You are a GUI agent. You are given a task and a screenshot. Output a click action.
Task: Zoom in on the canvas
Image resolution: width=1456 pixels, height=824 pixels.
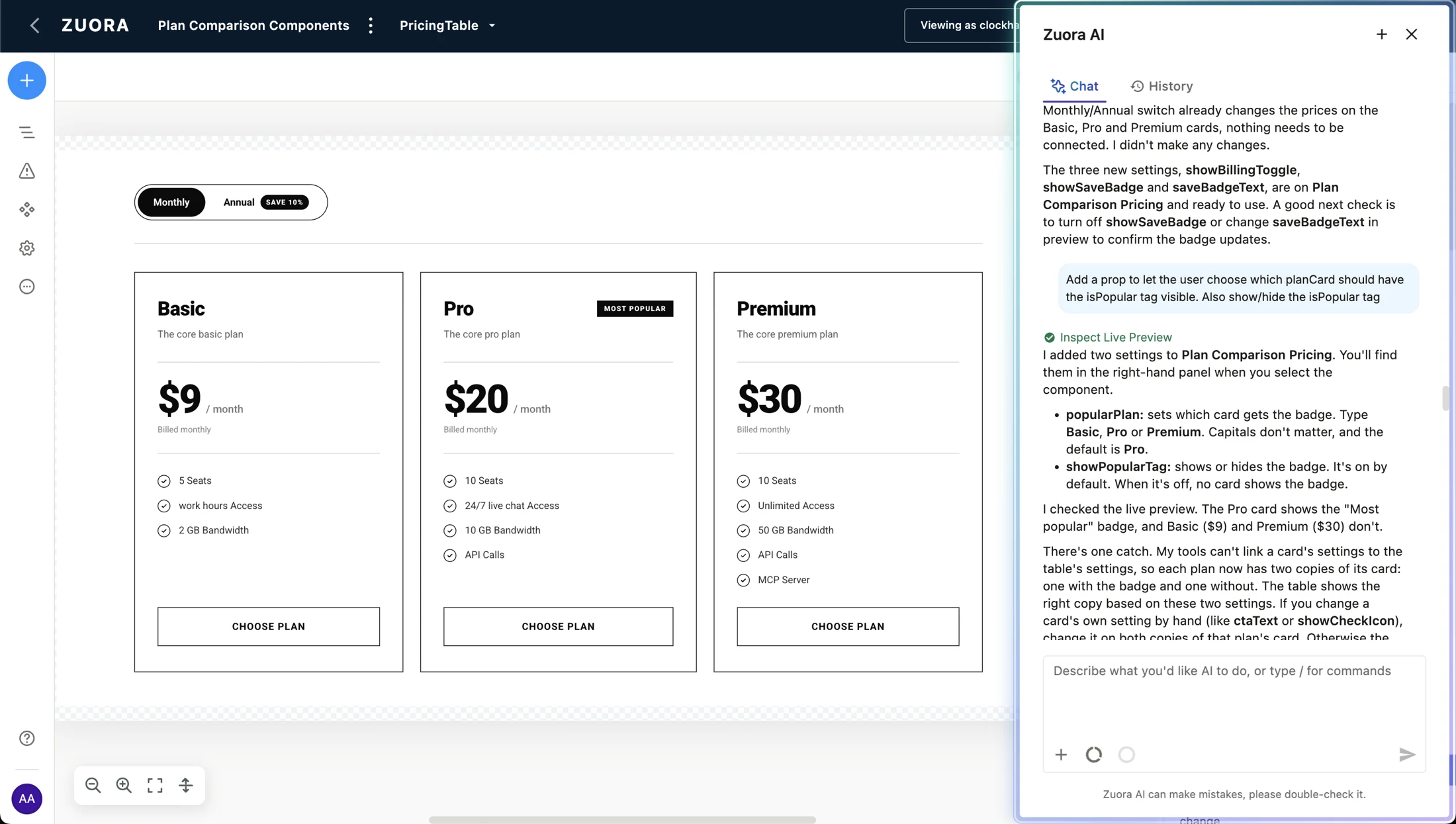[124, 785]
